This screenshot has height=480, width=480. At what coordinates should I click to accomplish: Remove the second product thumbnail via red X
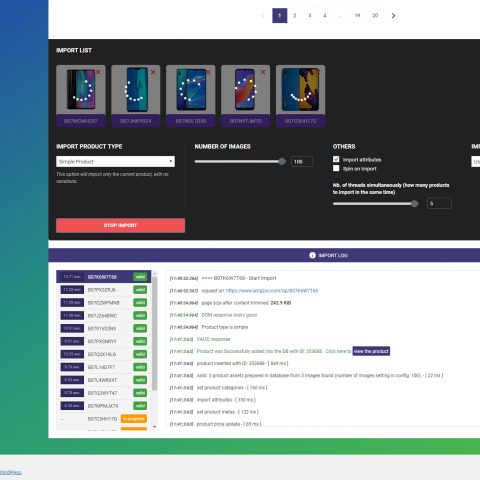coord(153,72)
